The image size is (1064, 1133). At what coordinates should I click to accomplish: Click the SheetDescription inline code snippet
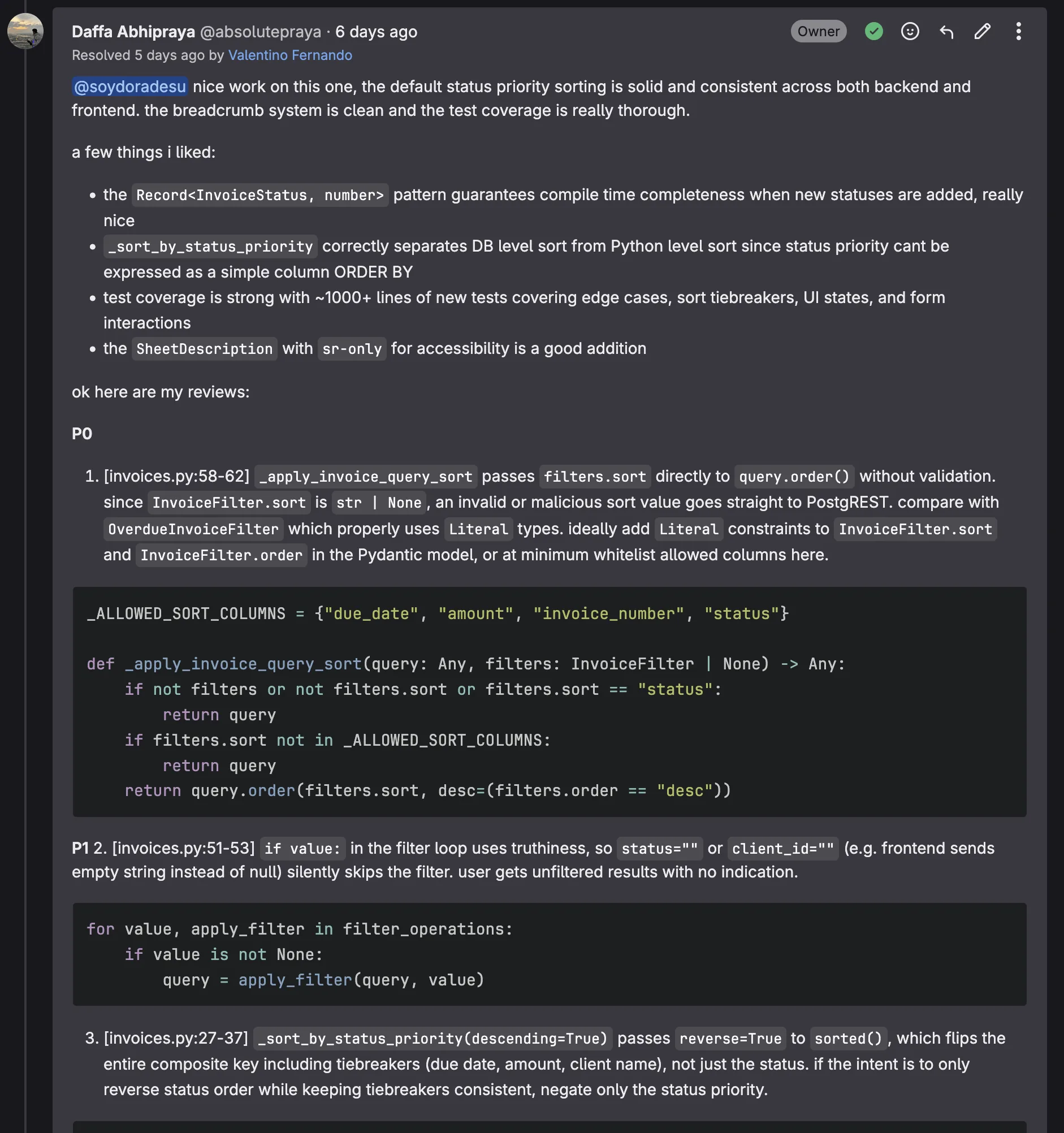point(204,349)
